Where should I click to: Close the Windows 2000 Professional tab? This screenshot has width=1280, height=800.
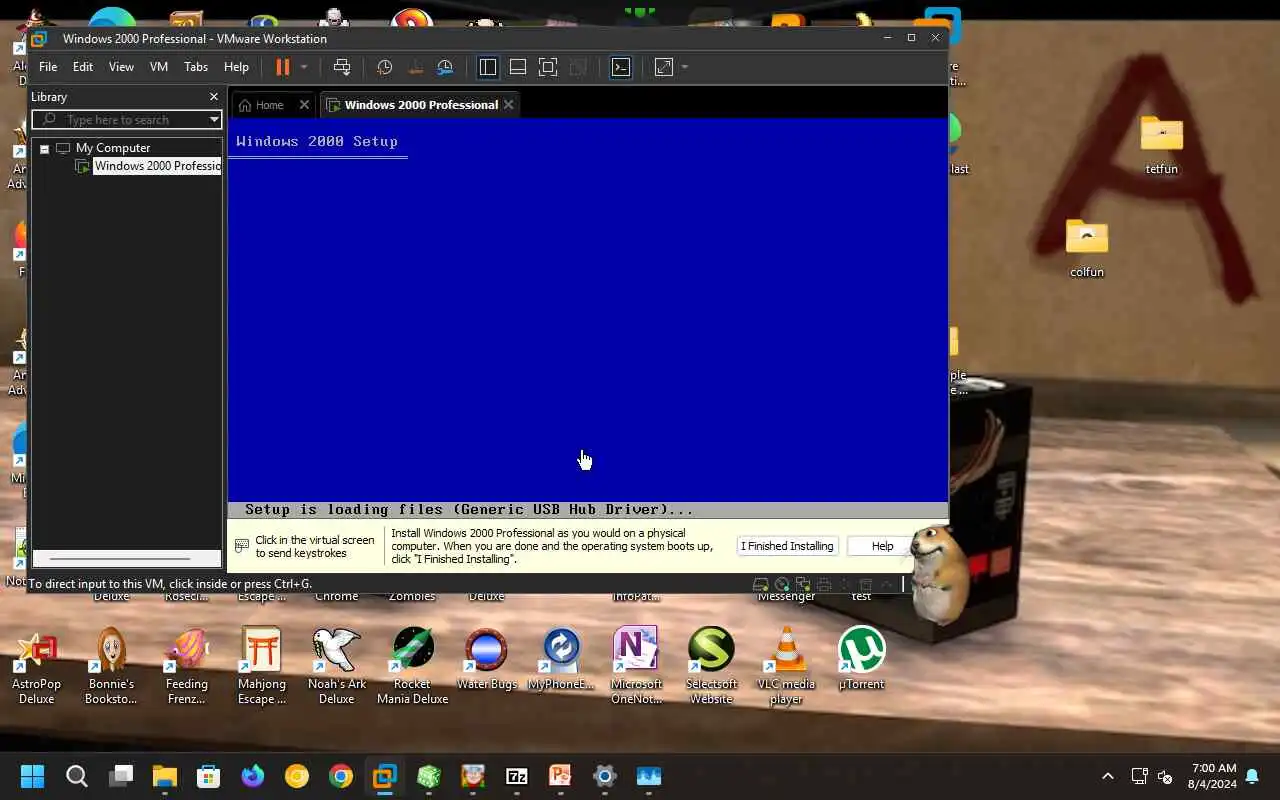(x=509, y=105)
